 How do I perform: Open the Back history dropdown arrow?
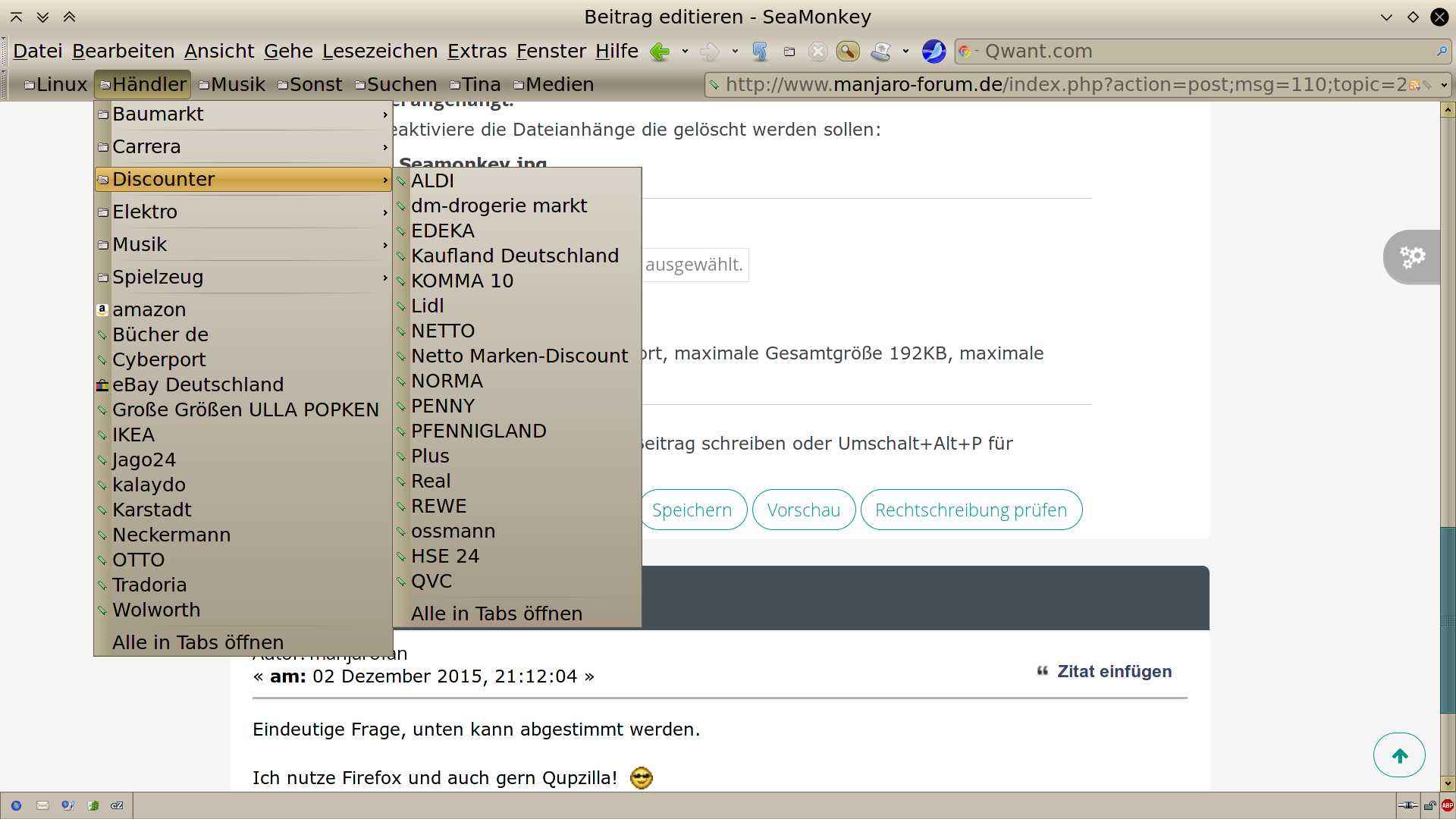pos(685,52)
